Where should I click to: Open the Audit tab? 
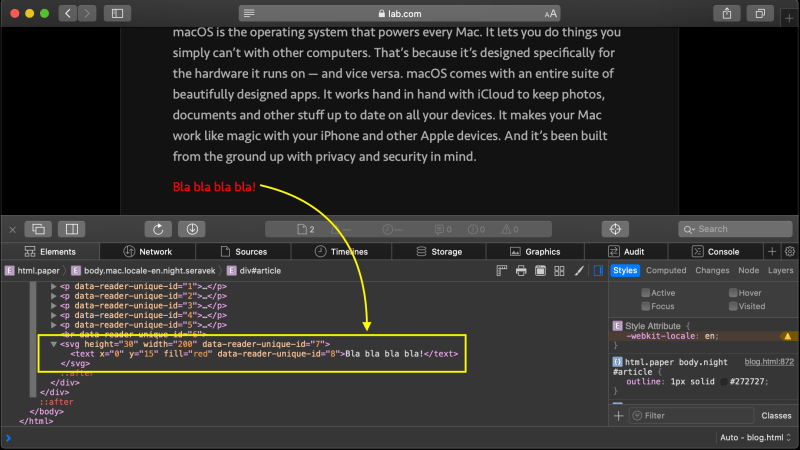click(626, 252)
